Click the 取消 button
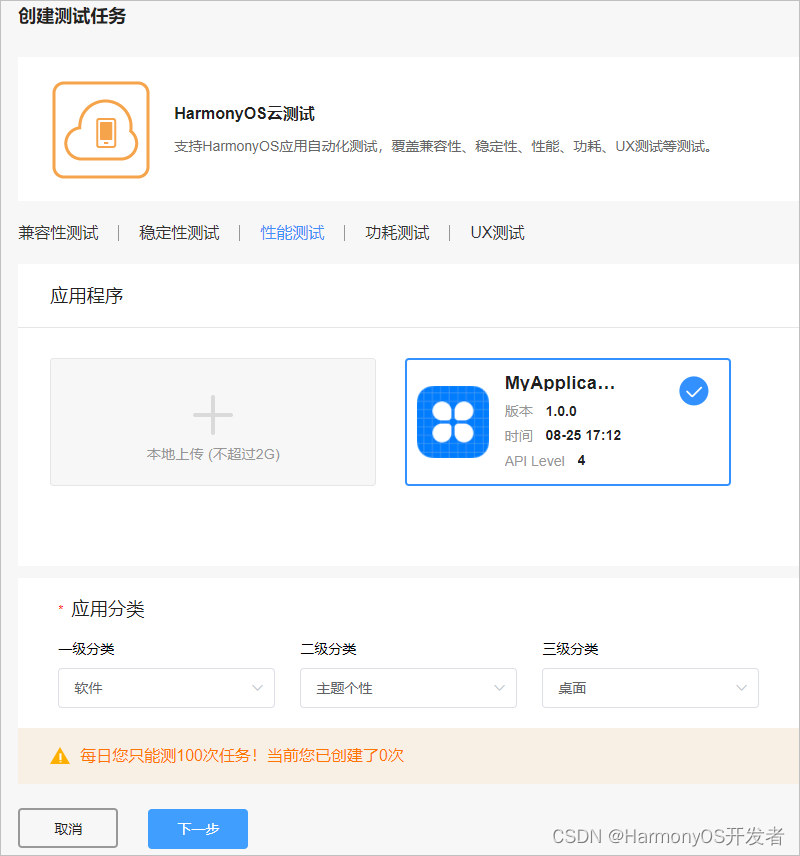The height and width of the screenshot is (856, 800). tap(68, 829)
